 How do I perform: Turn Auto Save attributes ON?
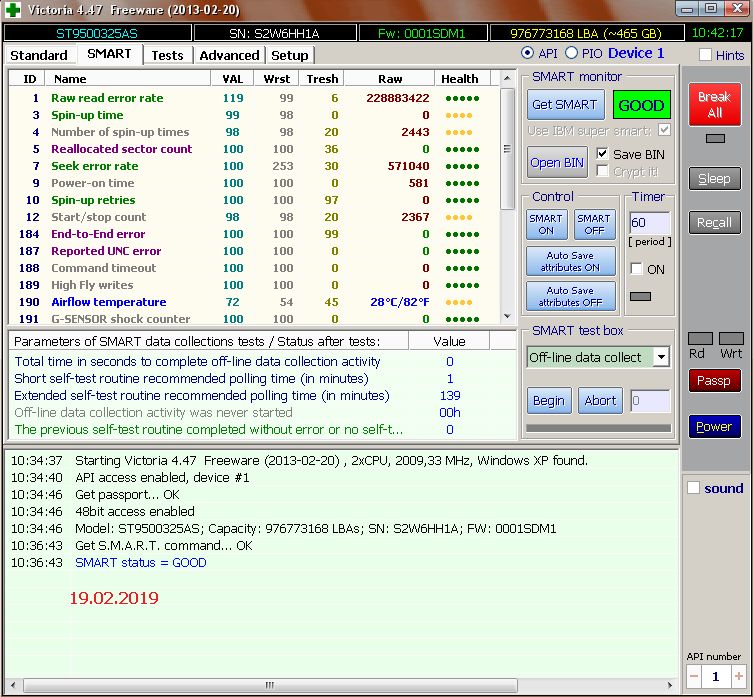tap(571, 261)
